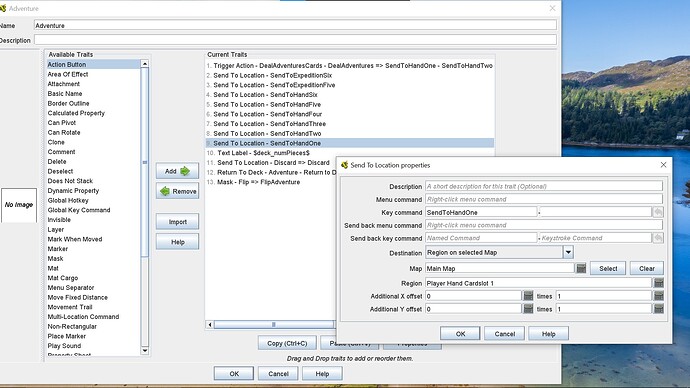Screen dimensions: 690x388
Task: Select Mat Cargo trait
Action: click(62, 278)
